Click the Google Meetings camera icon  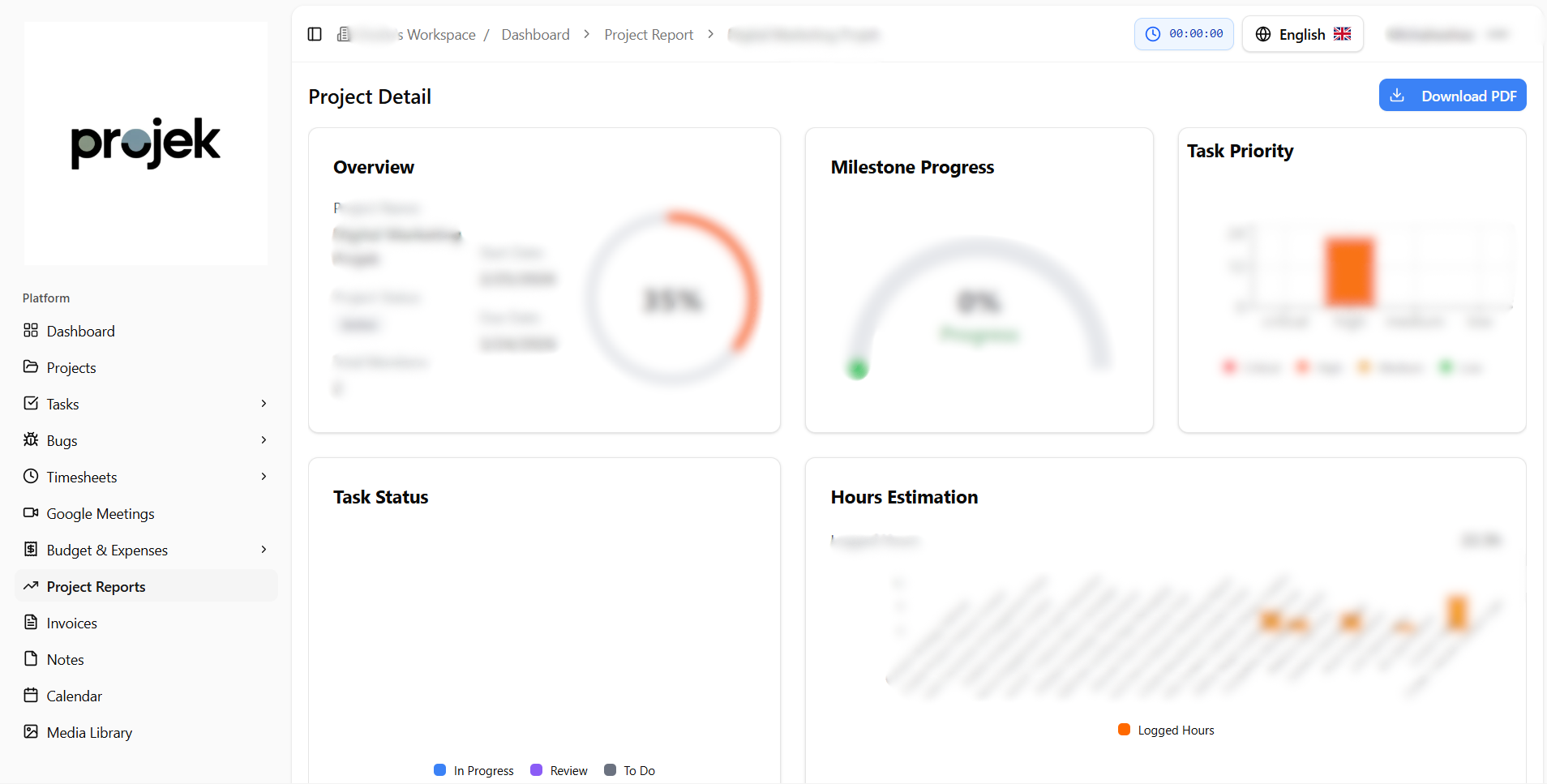click(31, 513)
